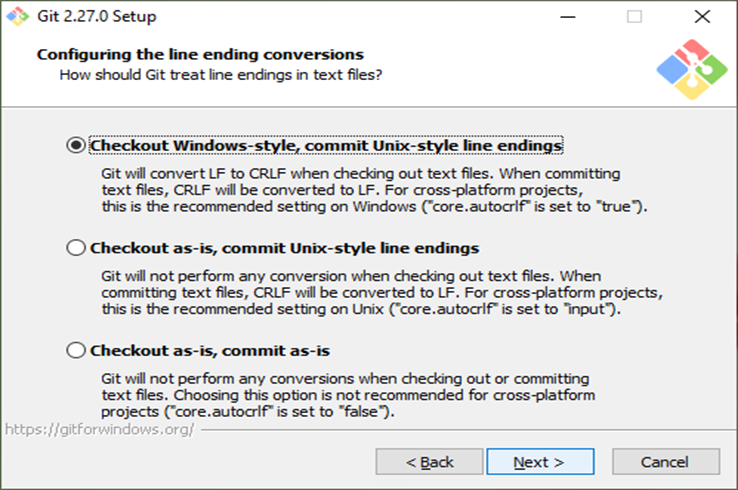
Task: Click the Git icon in the title bar
Action: 17,17
